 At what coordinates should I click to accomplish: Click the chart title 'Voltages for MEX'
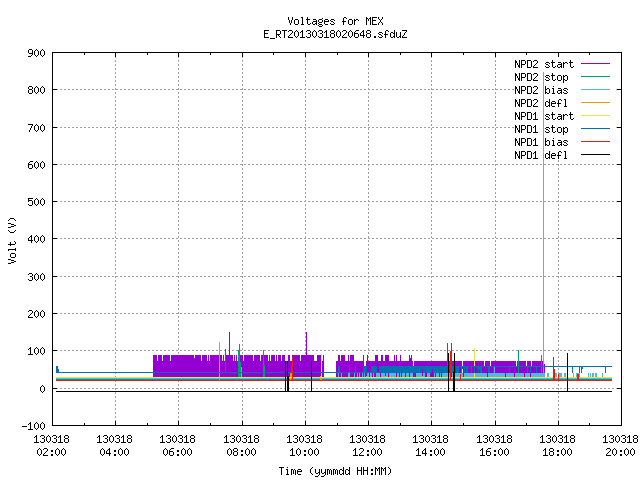[x=335, y=21]
